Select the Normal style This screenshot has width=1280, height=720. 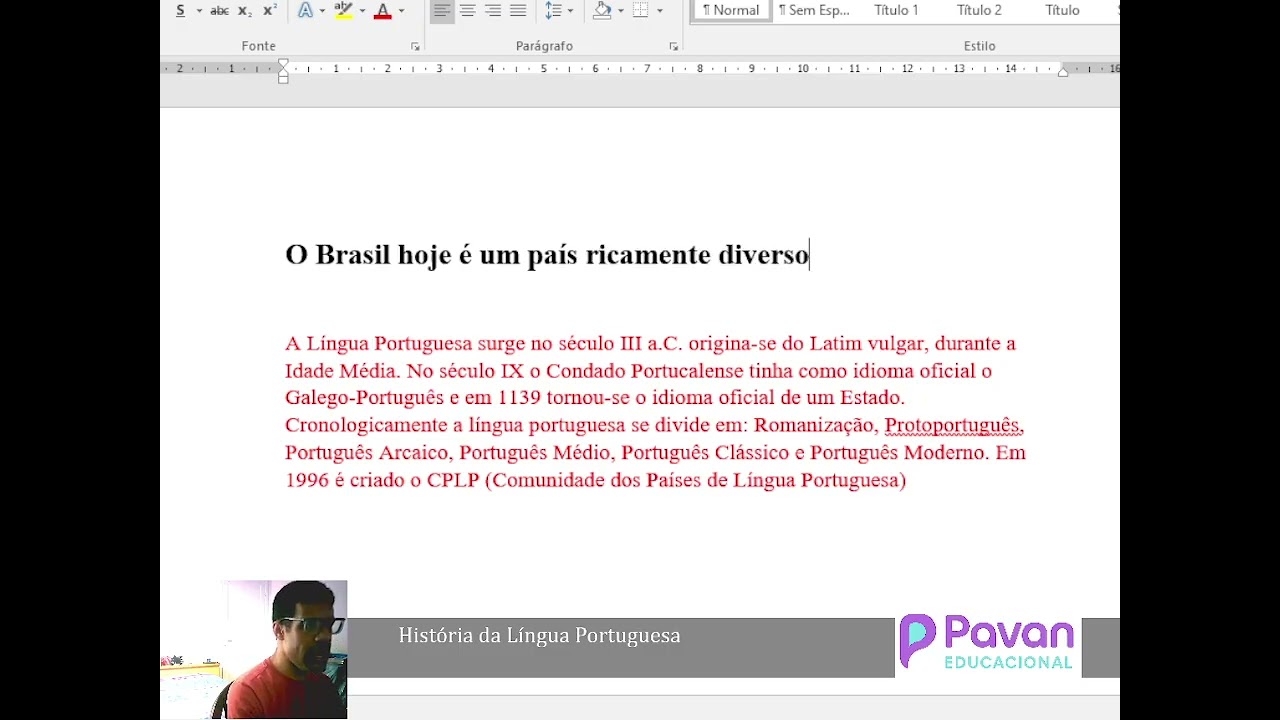click(x=731, y=11)
